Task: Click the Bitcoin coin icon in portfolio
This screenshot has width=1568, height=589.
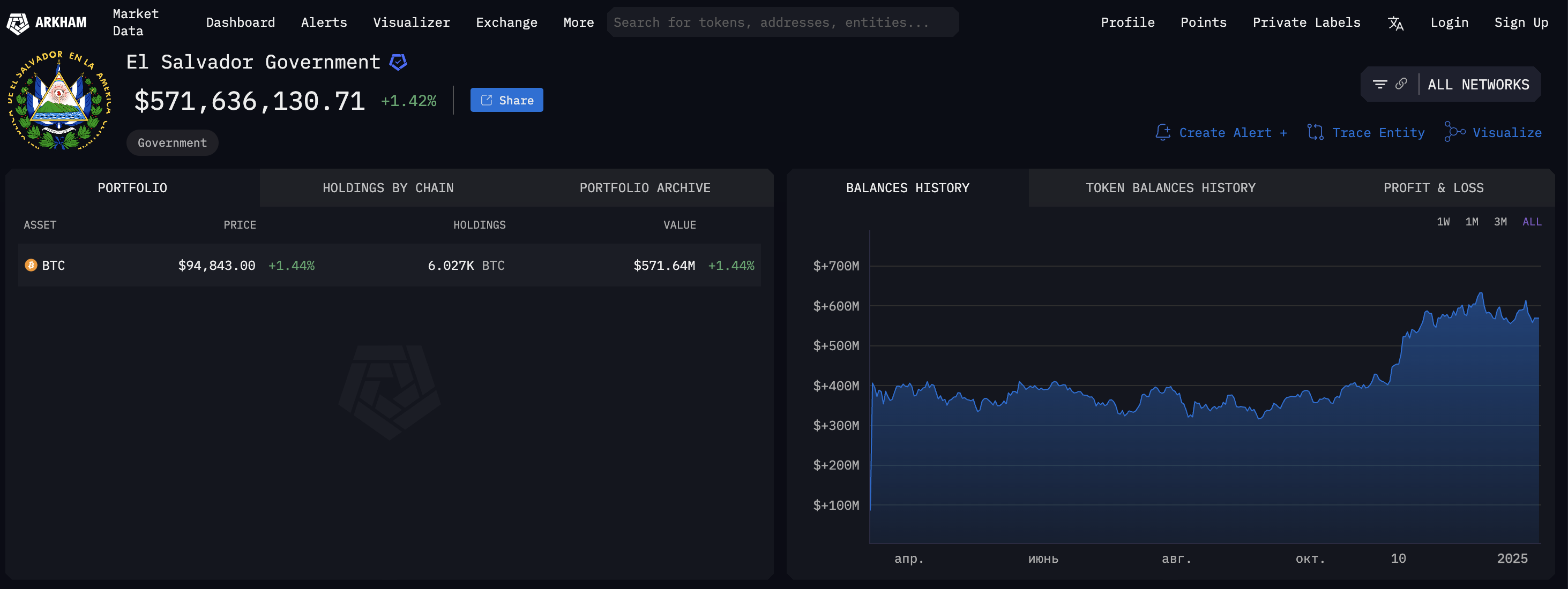Action: click(31, 265)
